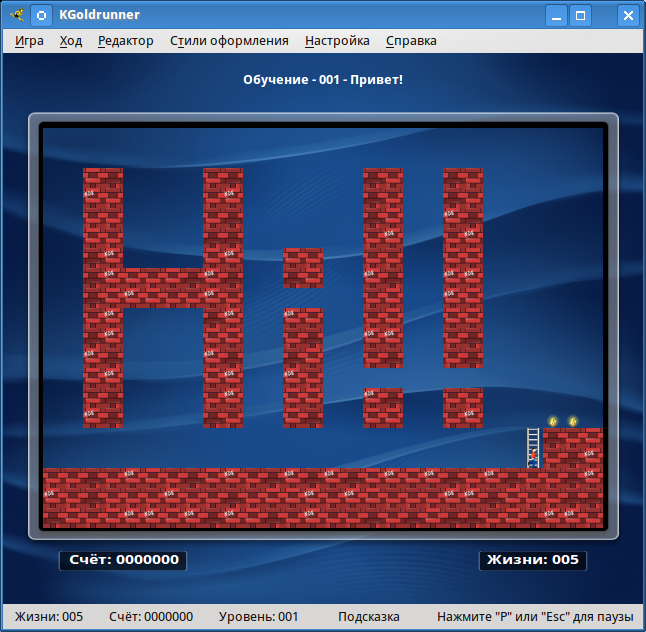The width and height of the screenshot is (646, 632).
Task: Click the left gold nugget on the brick ledge
Action: (x=553, y=421)
